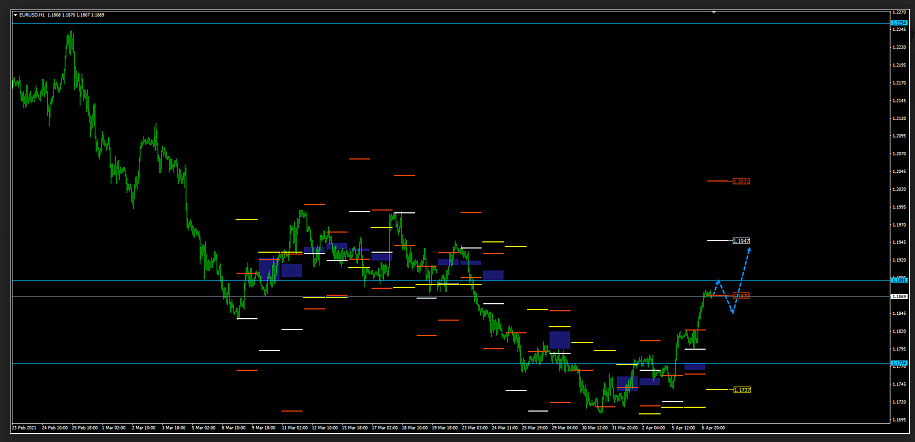The width and height of the screenshot is (915, 442).
Task: Click the 23 Feb 2021 date on the time axis
Action: [x=26, y=427]
